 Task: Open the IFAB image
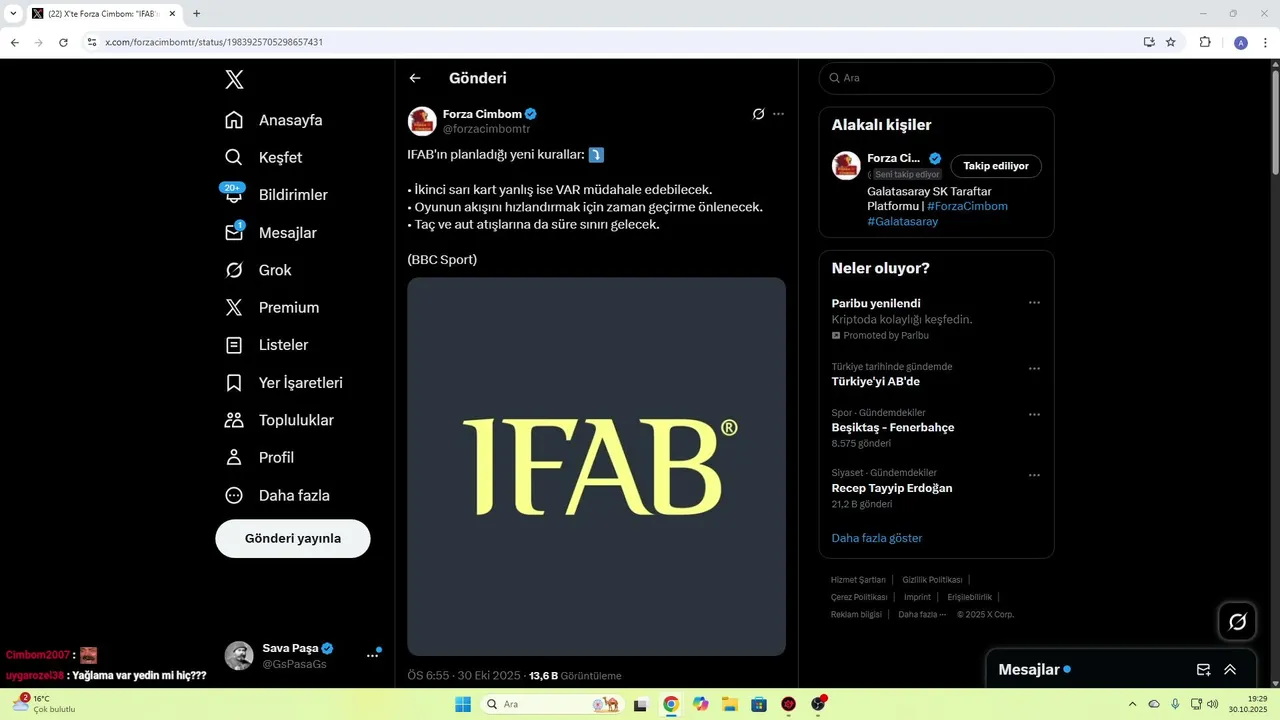[596, 466]
